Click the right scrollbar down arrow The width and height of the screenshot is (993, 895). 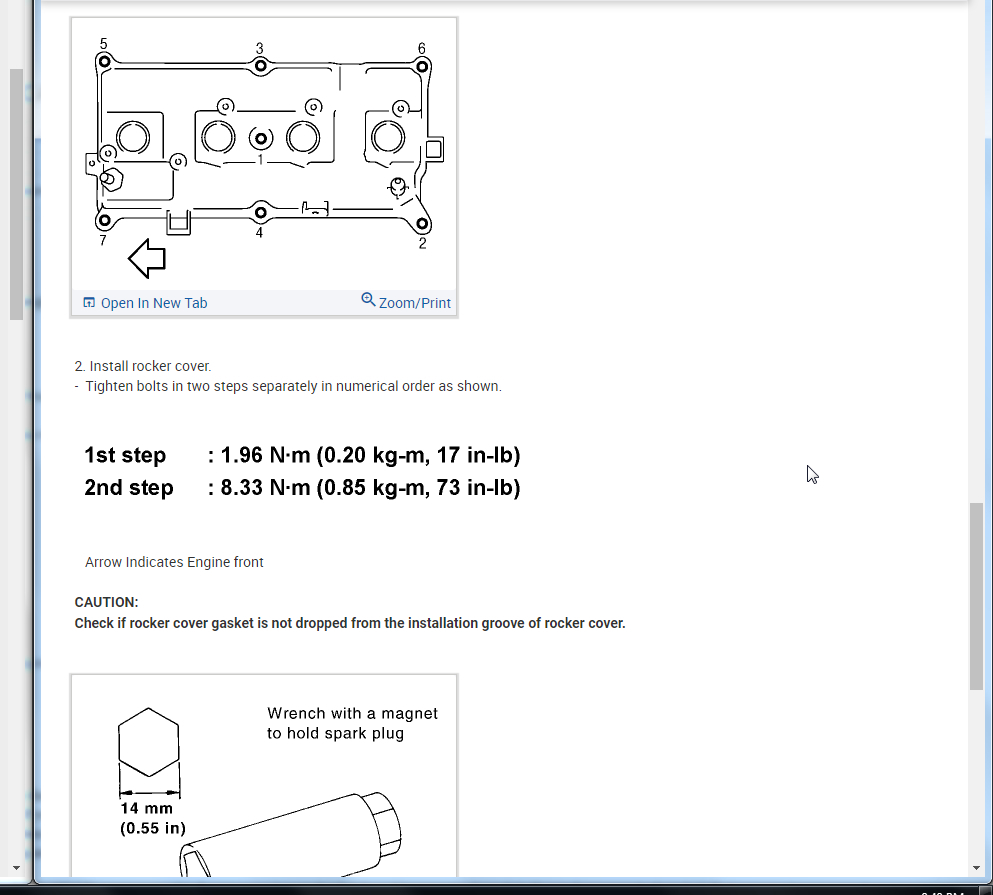pos(976,868)
